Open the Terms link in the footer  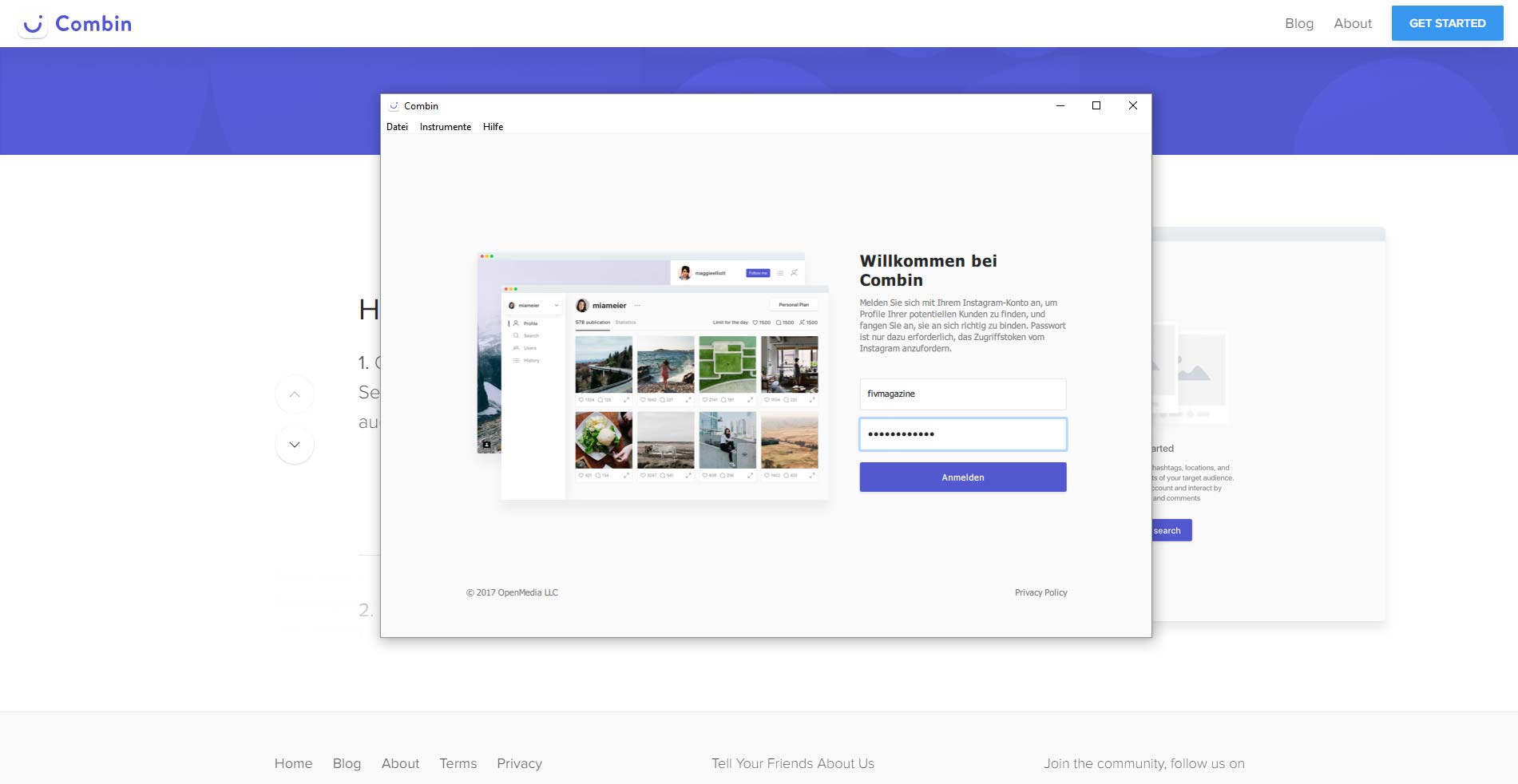coord(458,763)
